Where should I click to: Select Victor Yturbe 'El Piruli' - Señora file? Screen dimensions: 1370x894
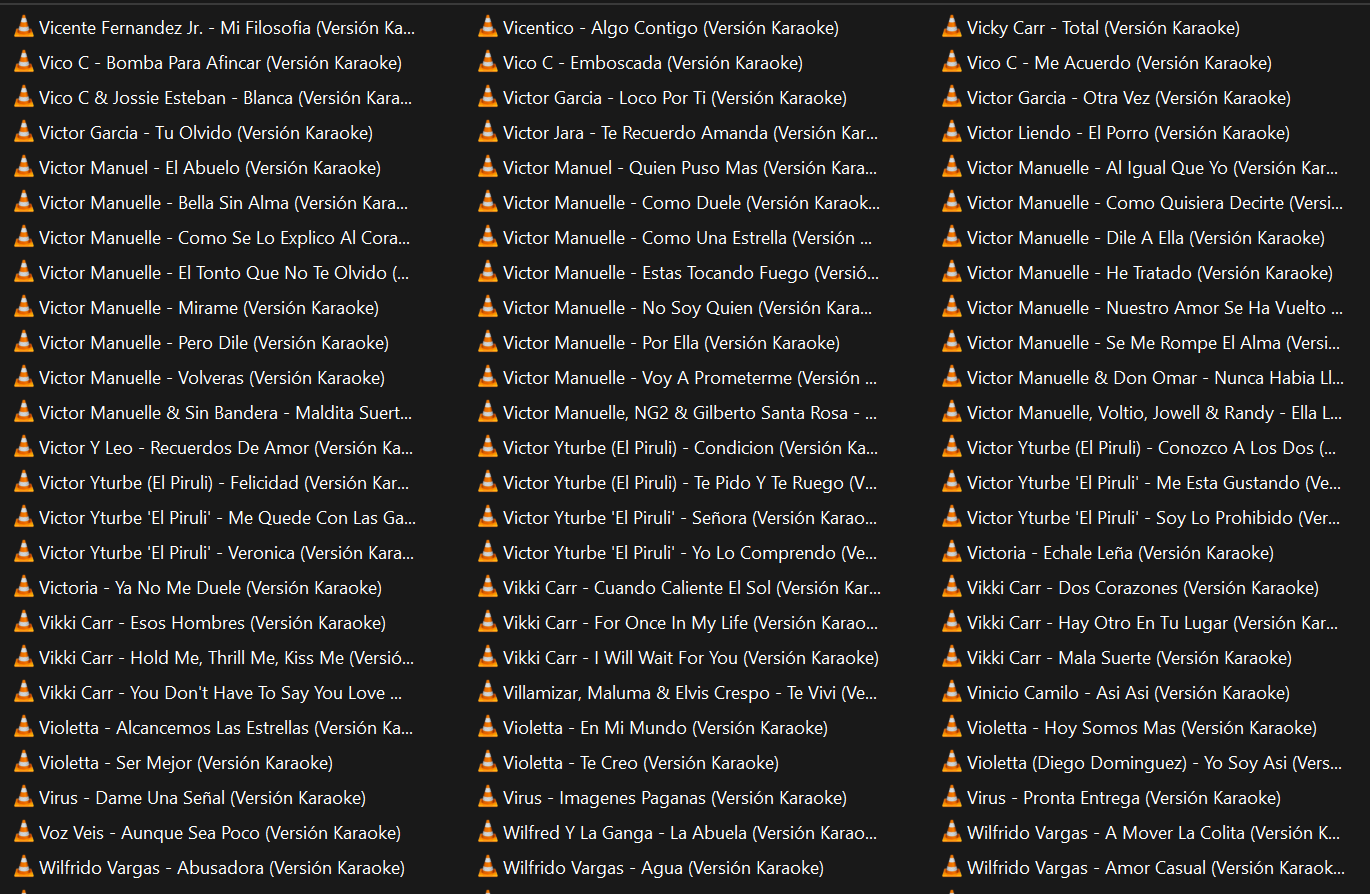tap(679, 518)
